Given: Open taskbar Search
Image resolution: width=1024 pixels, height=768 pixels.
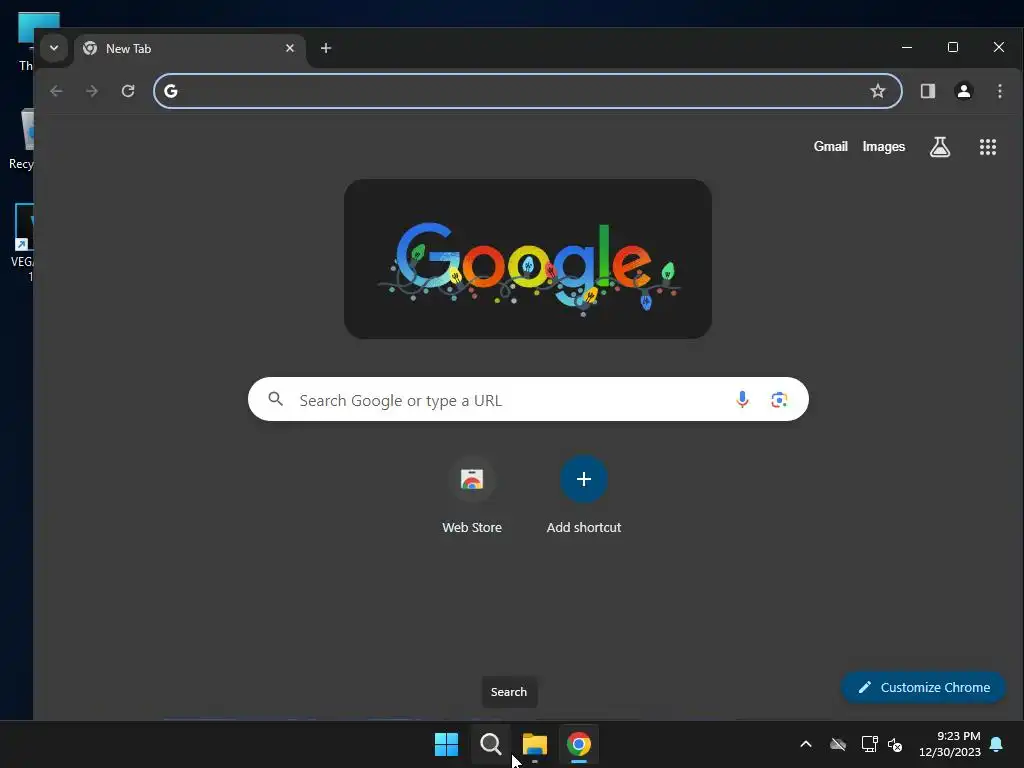Looking at the screenshot, I should [490, 744].
